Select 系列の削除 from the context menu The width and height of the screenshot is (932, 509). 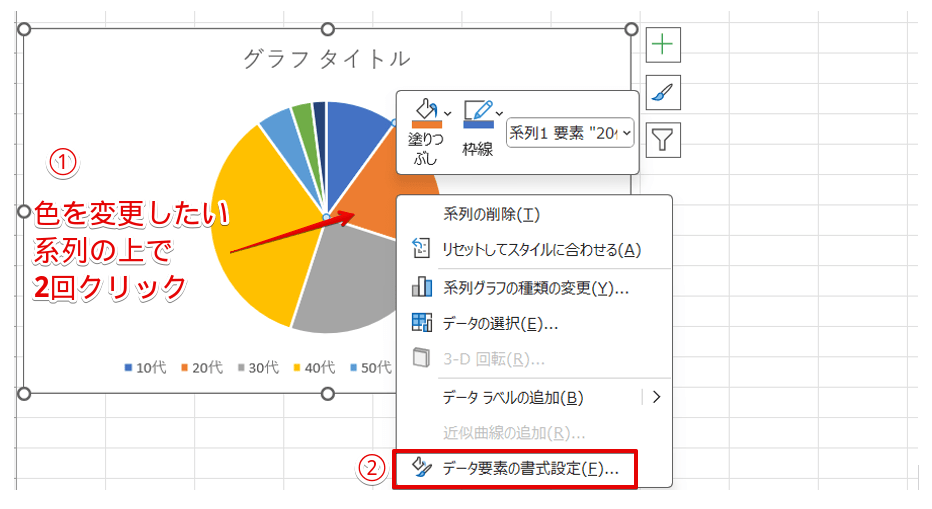click(x=491, y=214)
